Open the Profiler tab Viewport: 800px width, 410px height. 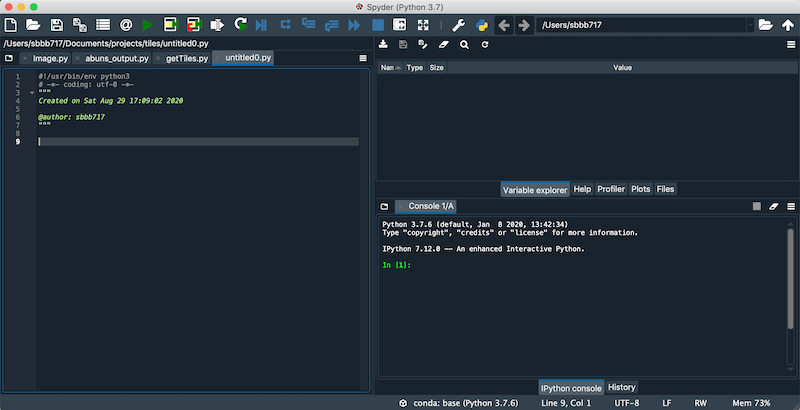point(611,189)
